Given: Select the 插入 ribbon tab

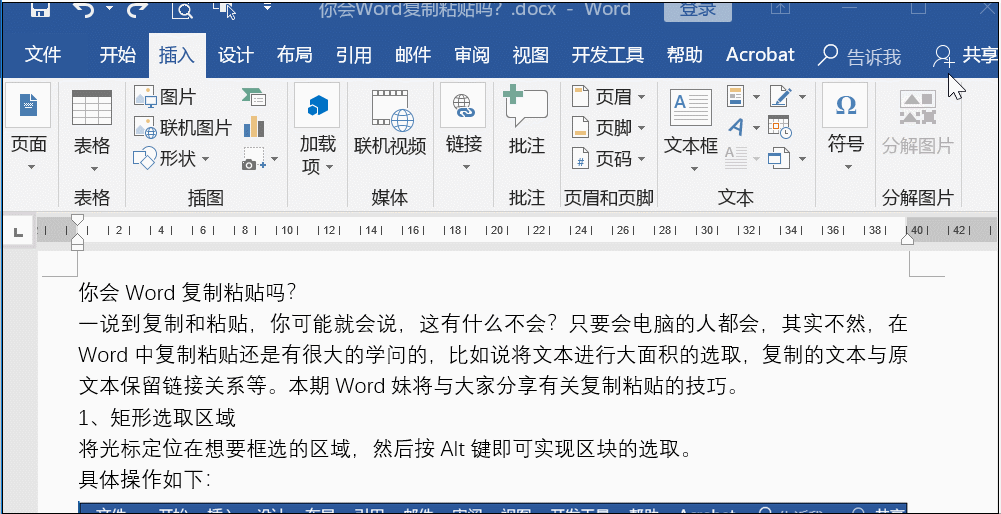Looking at the screenshot, I should coord(177,56).
